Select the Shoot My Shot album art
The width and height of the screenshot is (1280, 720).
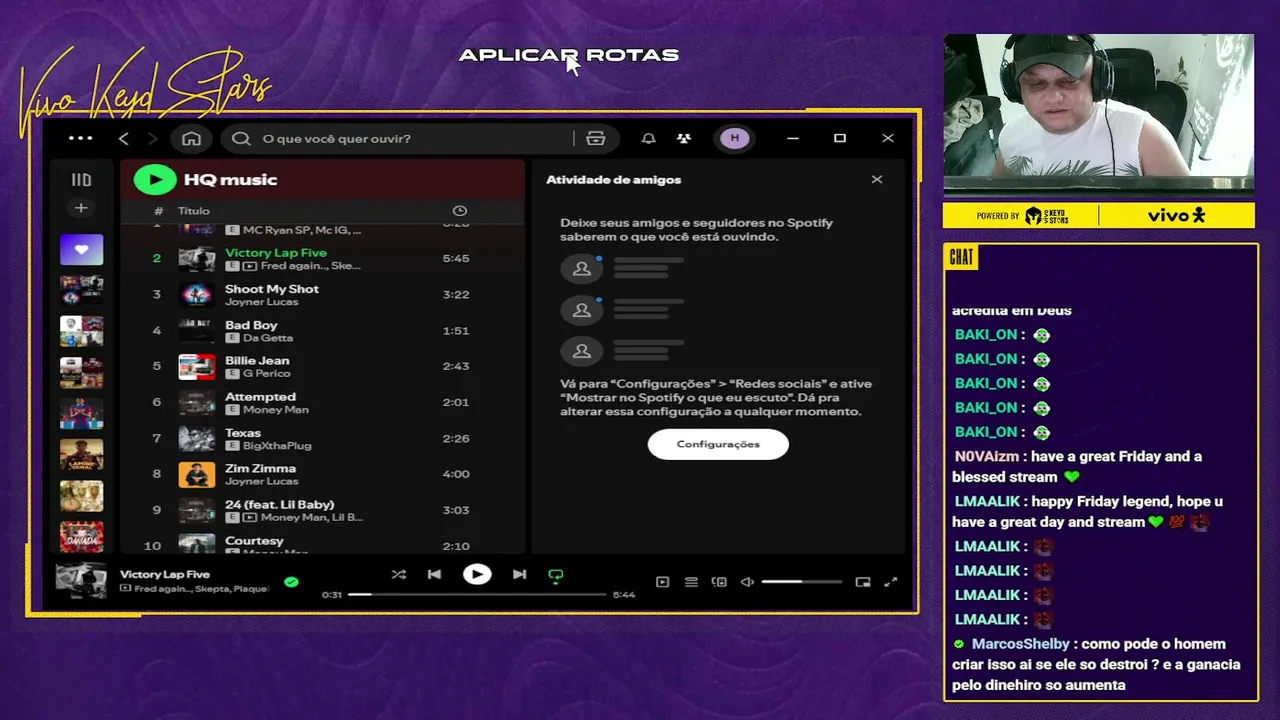coord(196,295)
